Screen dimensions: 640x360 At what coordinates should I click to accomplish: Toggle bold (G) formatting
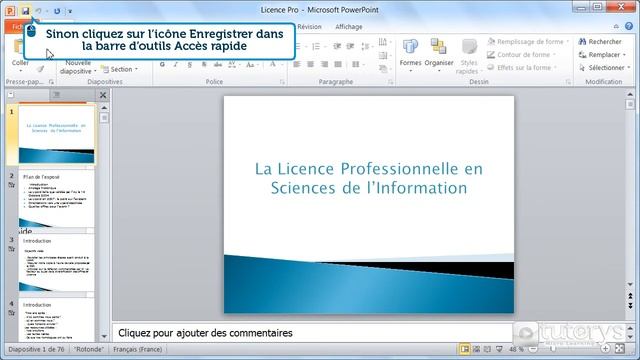click(x=162, y=64)
